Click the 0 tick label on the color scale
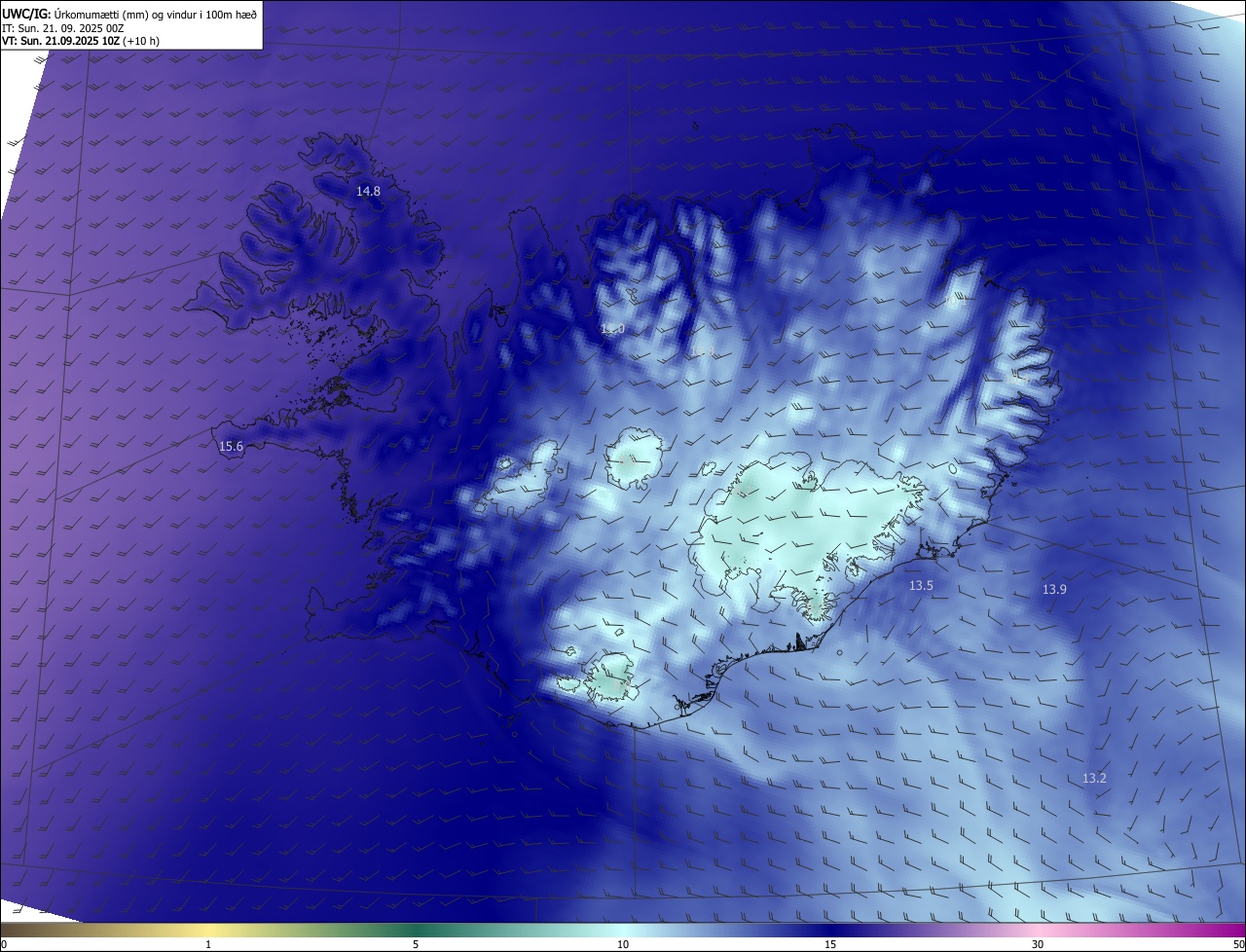1246x952 pixels. (3, 944)
